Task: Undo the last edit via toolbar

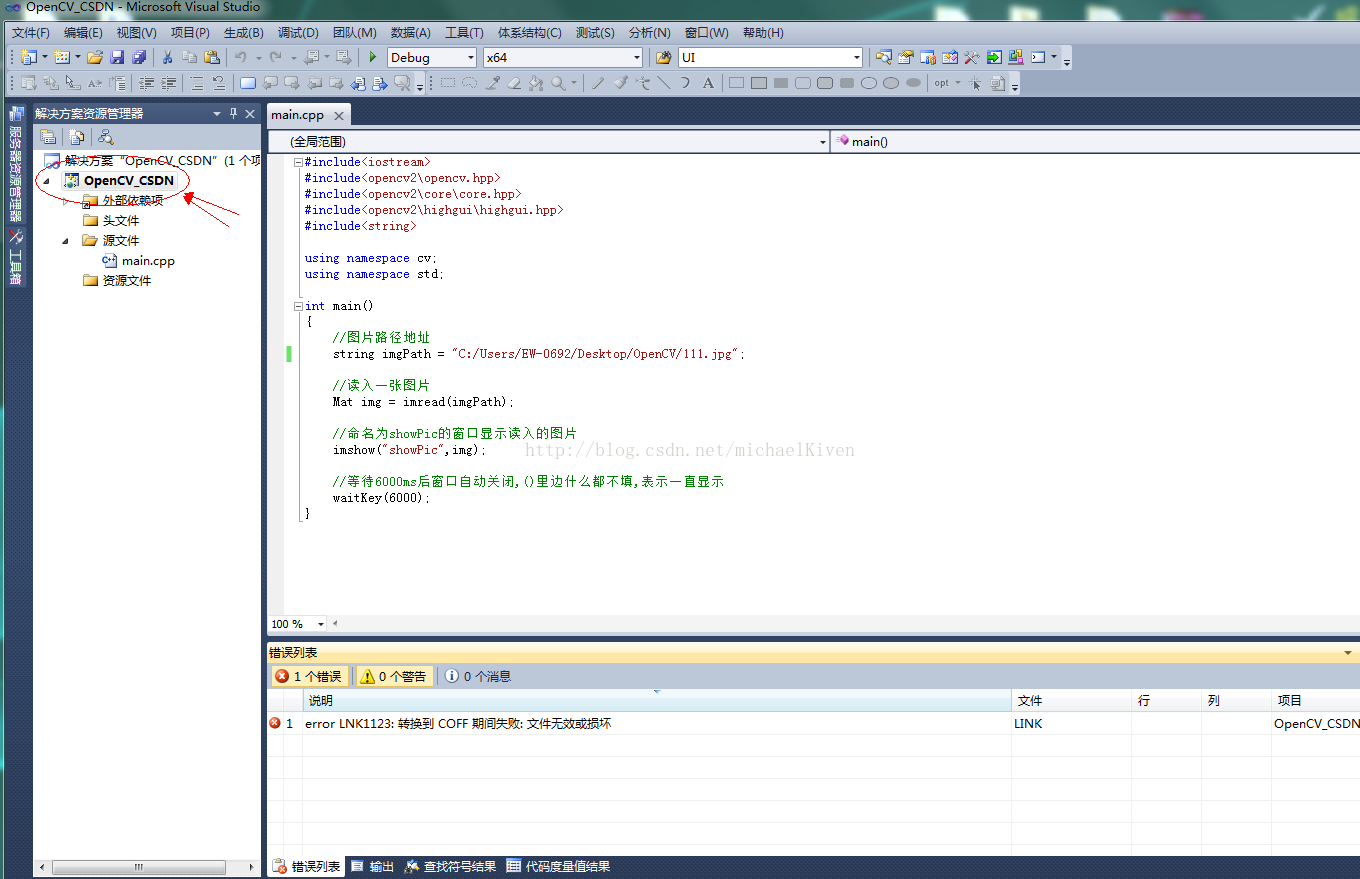Action: click(241, 57)
